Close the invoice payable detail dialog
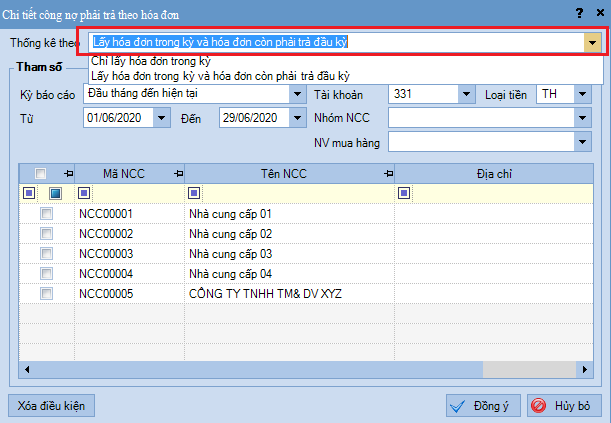The height and width of the screenshot is (423, 611). pyautogui.click(x=600, y=13)
